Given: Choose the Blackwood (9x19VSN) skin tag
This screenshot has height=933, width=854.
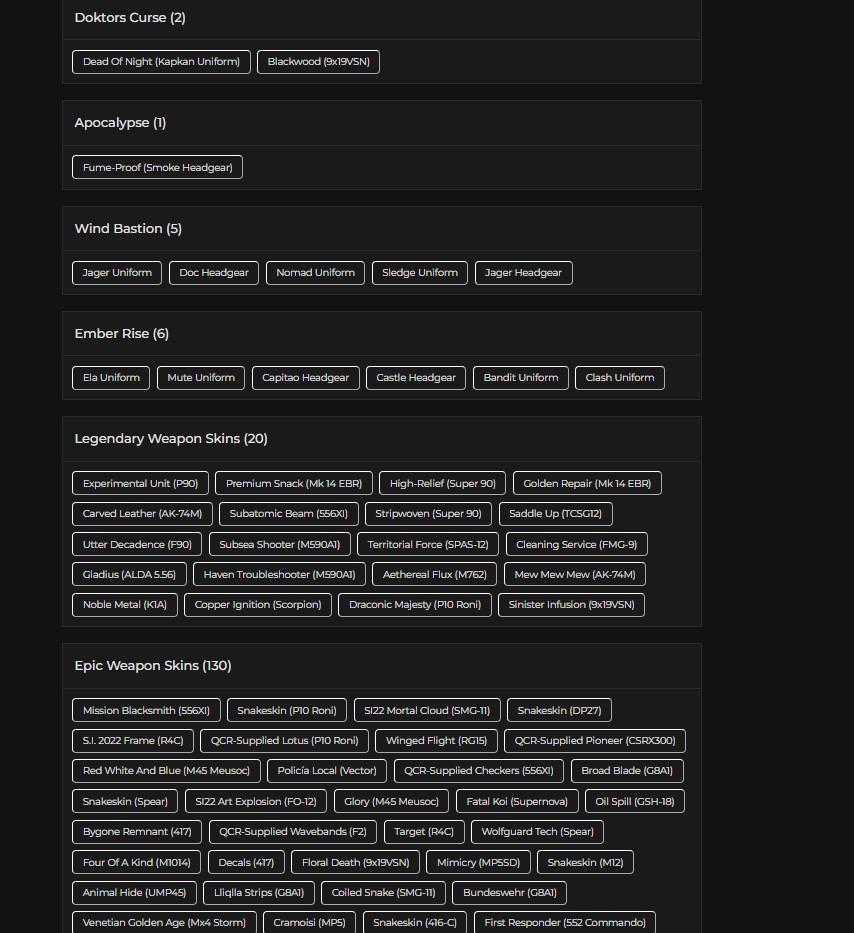Looking at the screenshot, I should [318, 62].
